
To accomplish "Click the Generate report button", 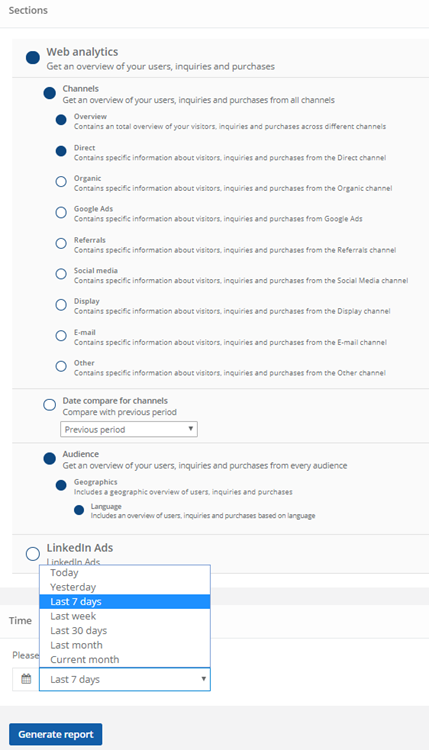I will pos(55,734).
